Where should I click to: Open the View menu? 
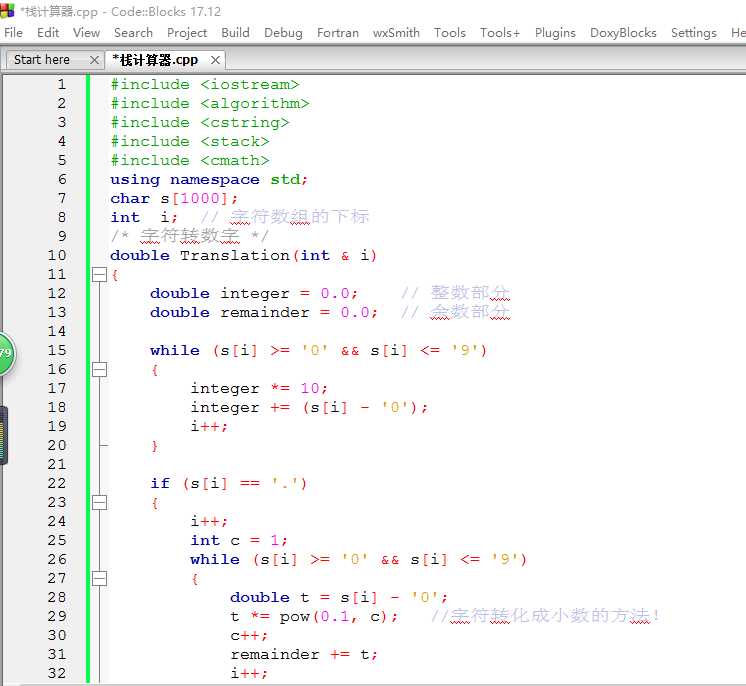click(x=86, y=33)
